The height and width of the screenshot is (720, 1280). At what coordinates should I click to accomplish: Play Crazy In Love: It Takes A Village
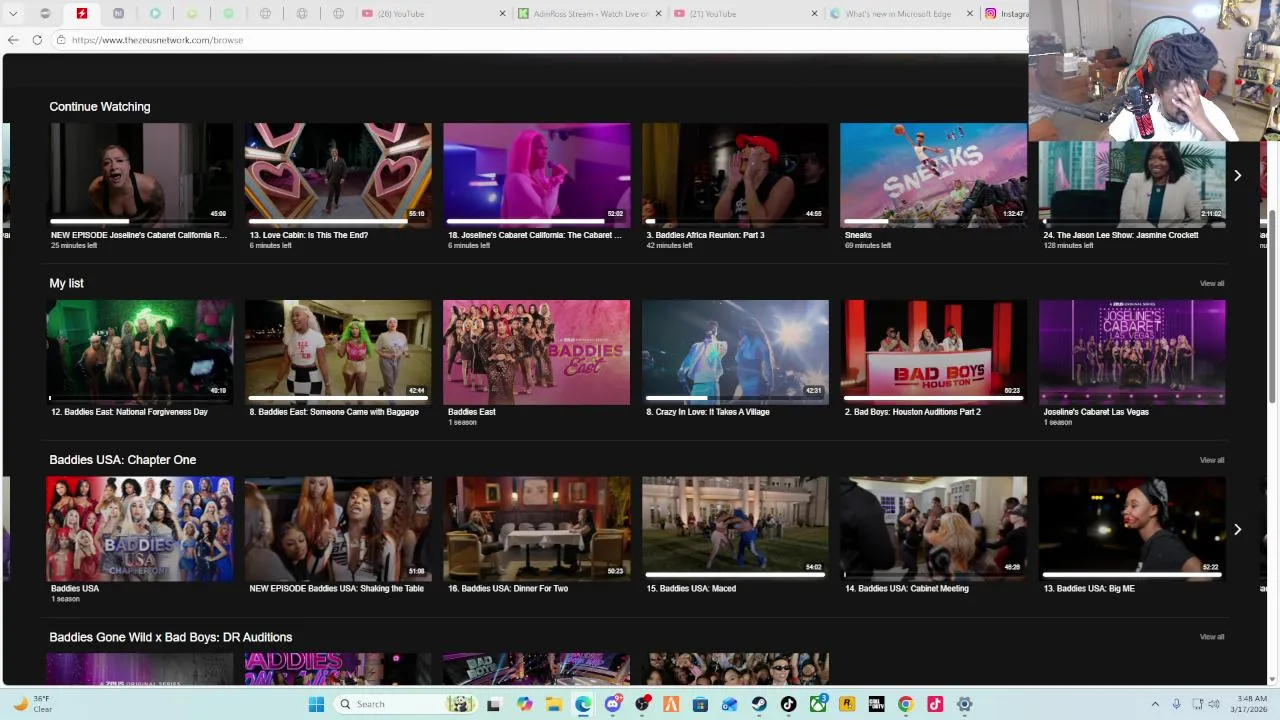point(735,352)
